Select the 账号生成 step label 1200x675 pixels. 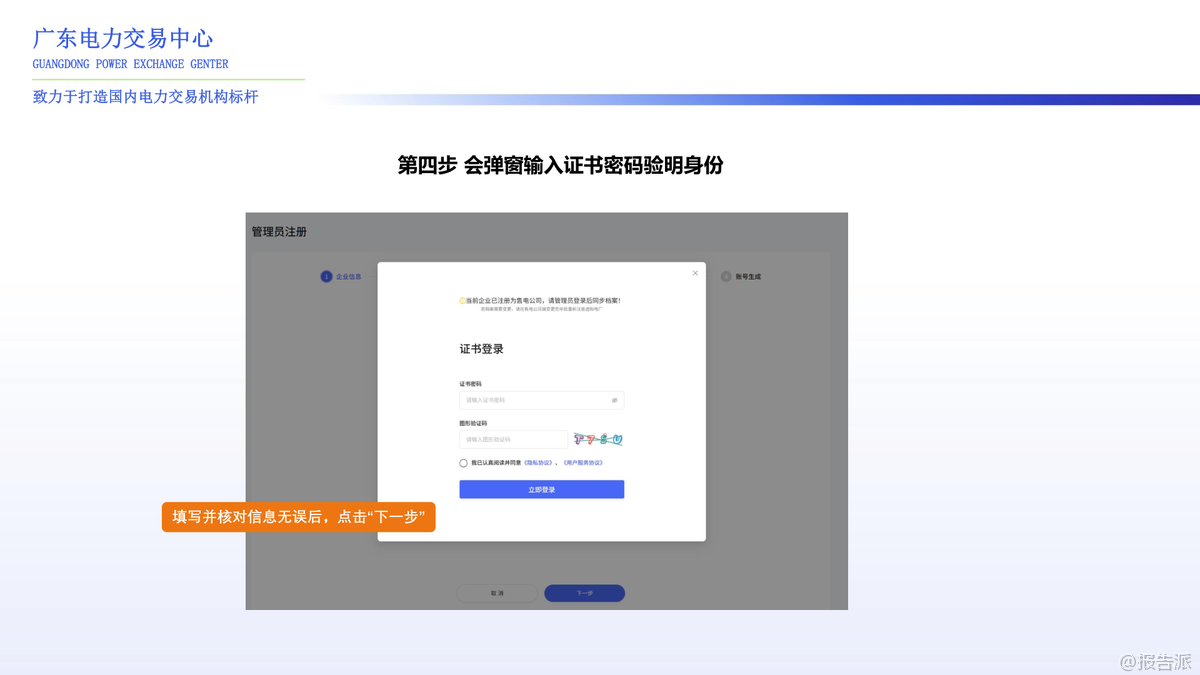(748, 276)
